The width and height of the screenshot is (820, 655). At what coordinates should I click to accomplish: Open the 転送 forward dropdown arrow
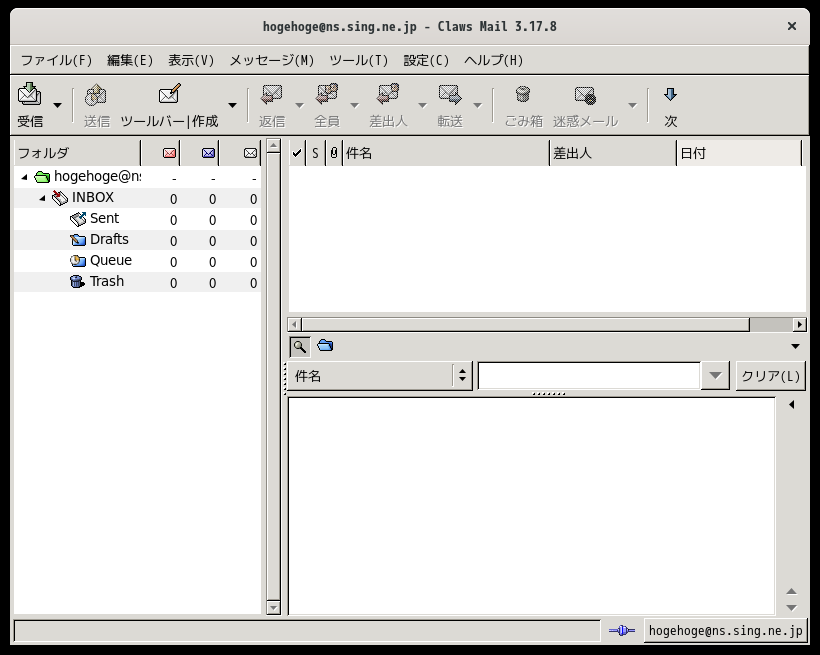477,105
